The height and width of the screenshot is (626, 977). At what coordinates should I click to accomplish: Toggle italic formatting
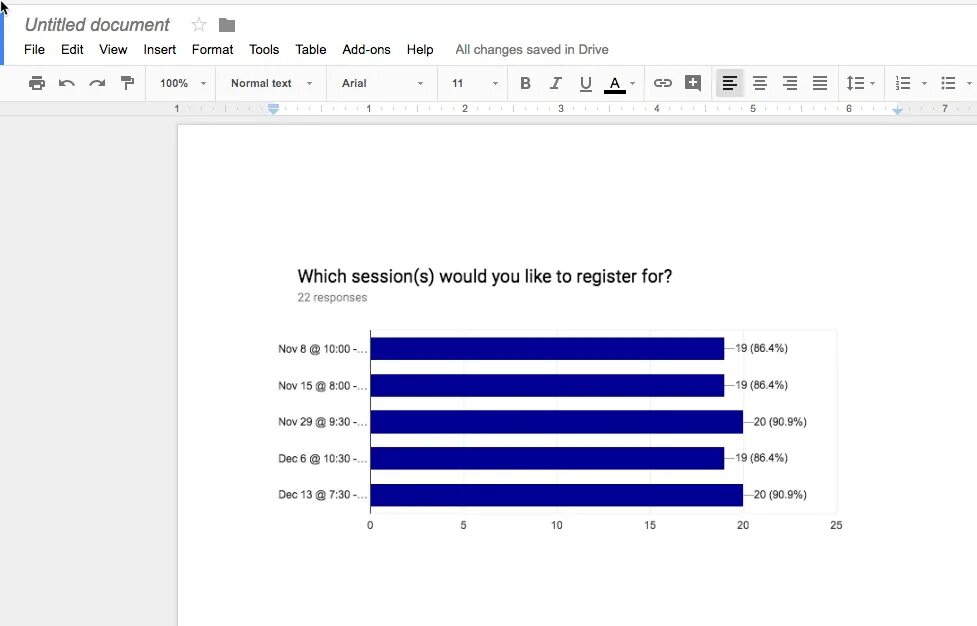pyautogui.click(x=555, y=83)
